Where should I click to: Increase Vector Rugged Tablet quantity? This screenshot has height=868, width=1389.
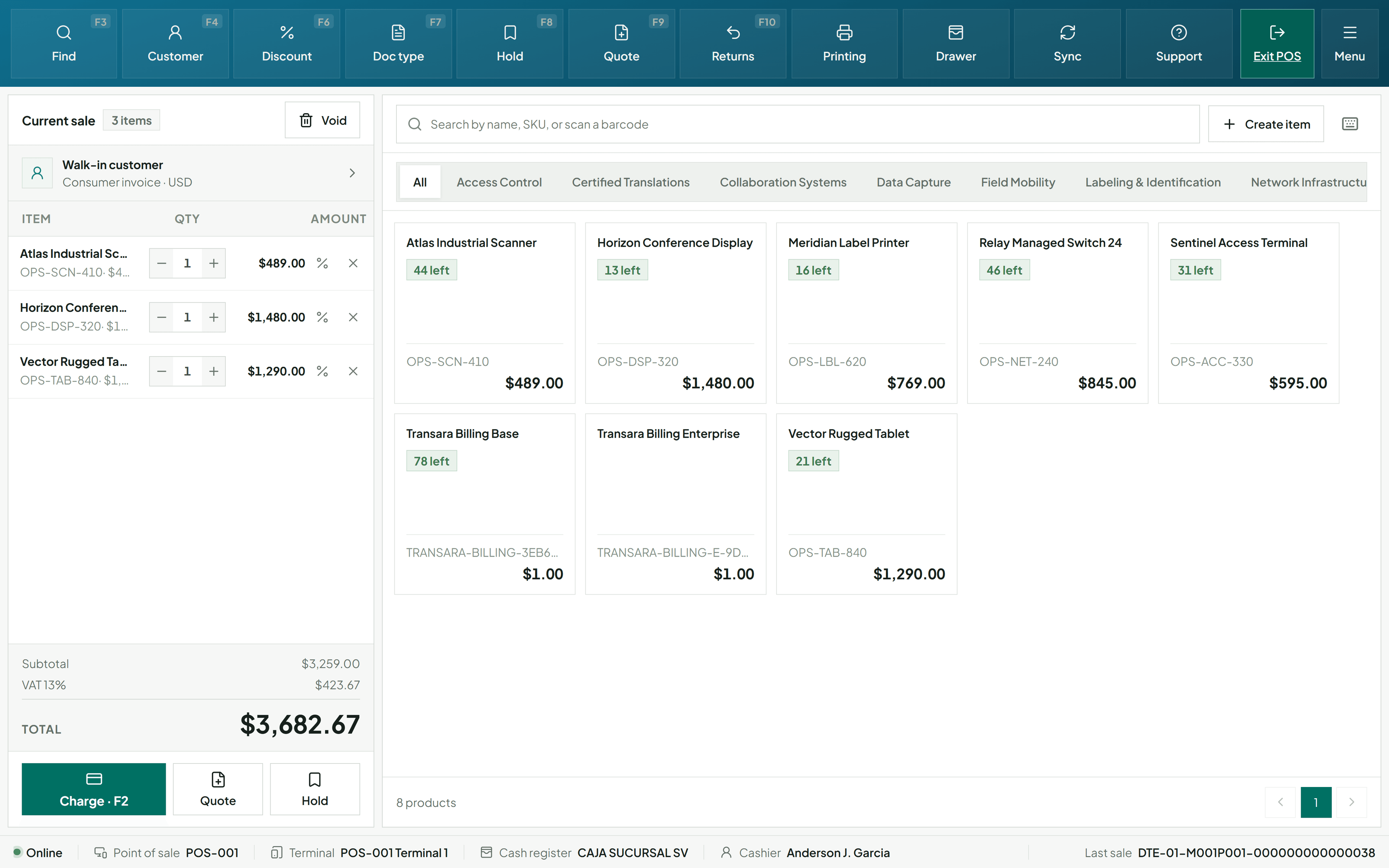(x=213, y=371)
